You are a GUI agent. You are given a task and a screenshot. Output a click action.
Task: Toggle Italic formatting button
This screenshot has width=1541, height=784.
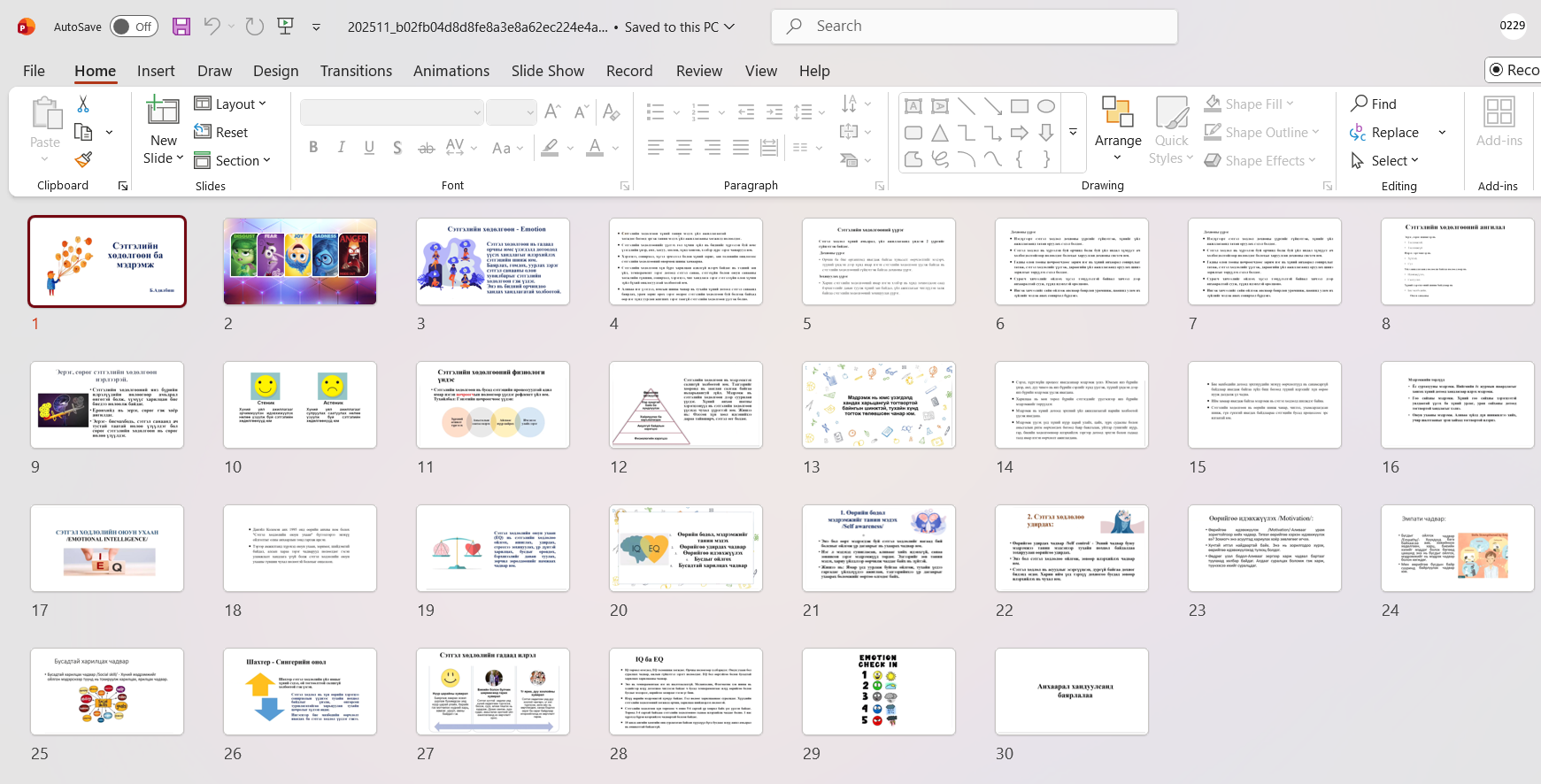(x=342, y=148)
